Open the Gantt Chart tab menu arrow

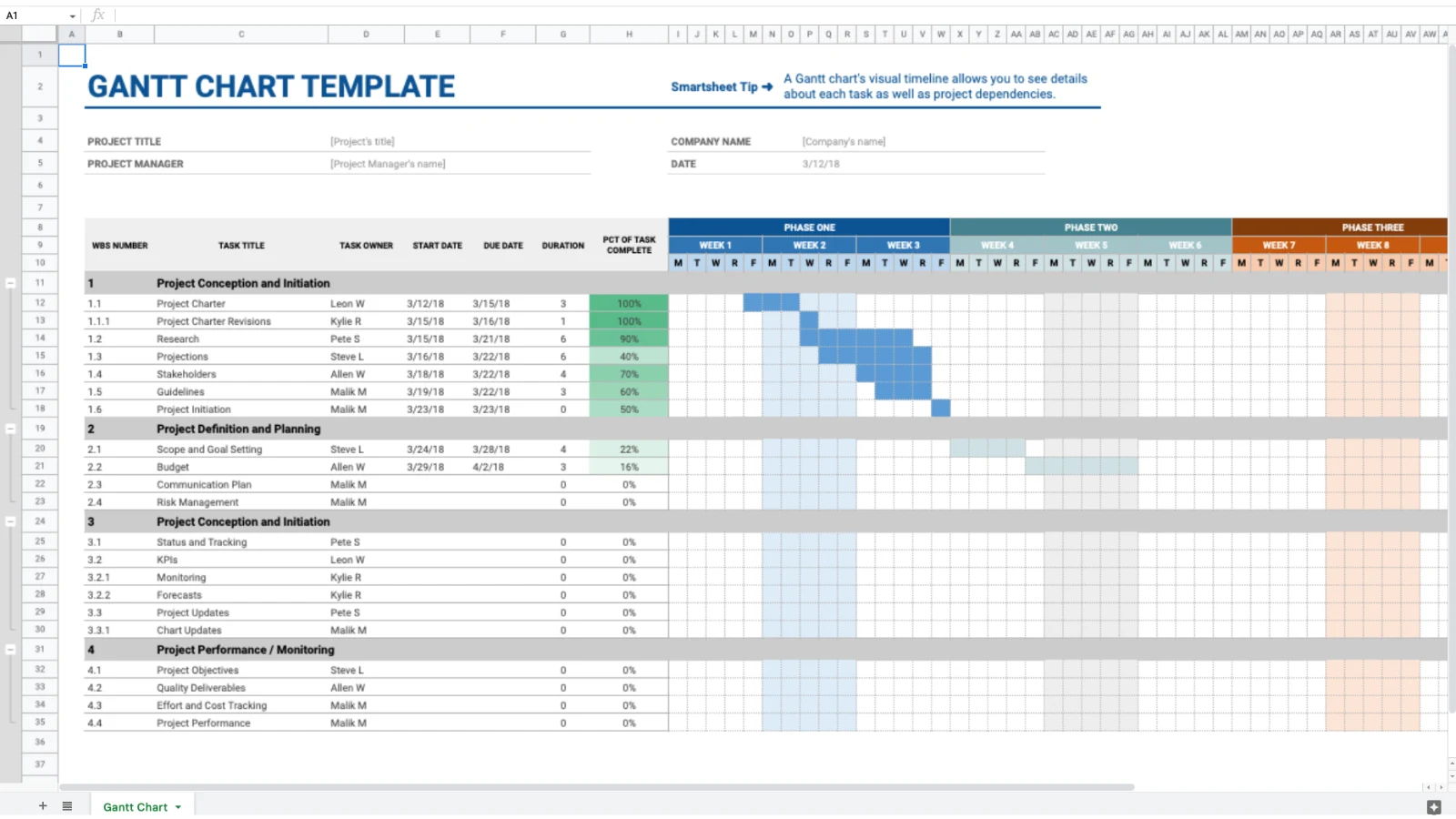[x=178, y=807]
